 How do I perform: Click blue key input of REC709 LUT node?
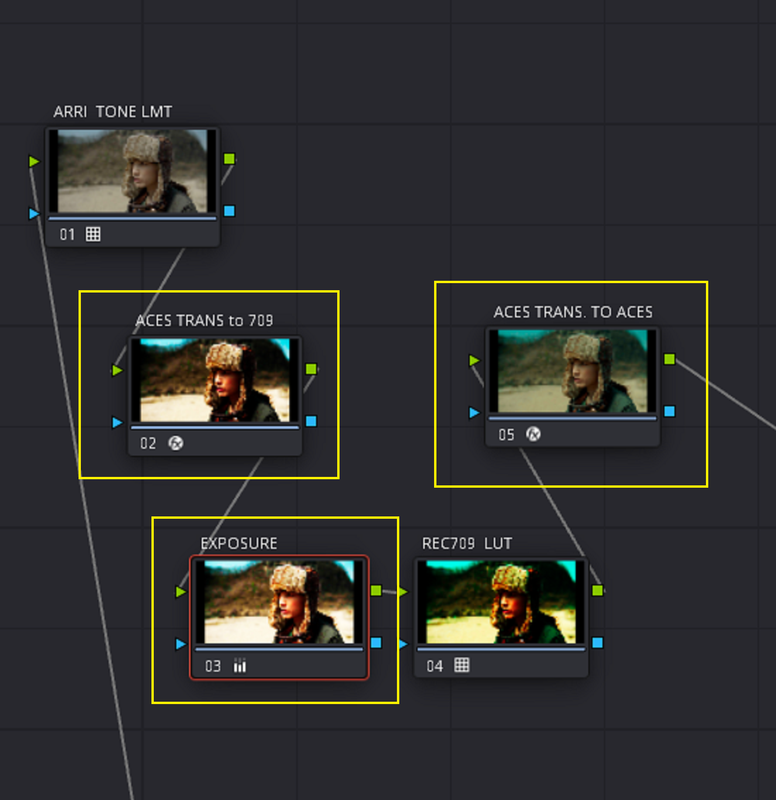[403, 644]
